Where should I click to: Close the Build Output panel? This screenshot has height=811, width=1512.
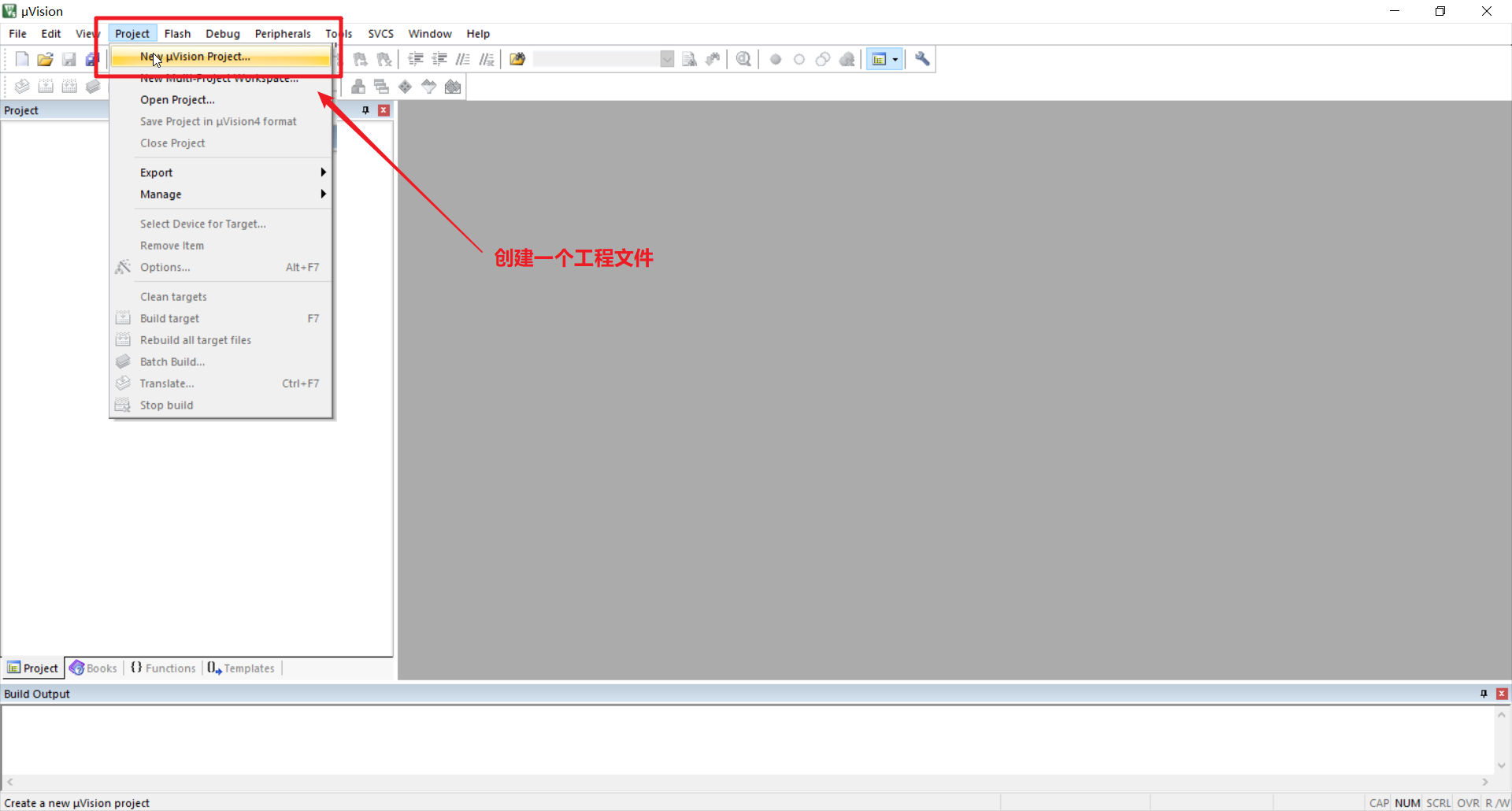coord(1502,694)
